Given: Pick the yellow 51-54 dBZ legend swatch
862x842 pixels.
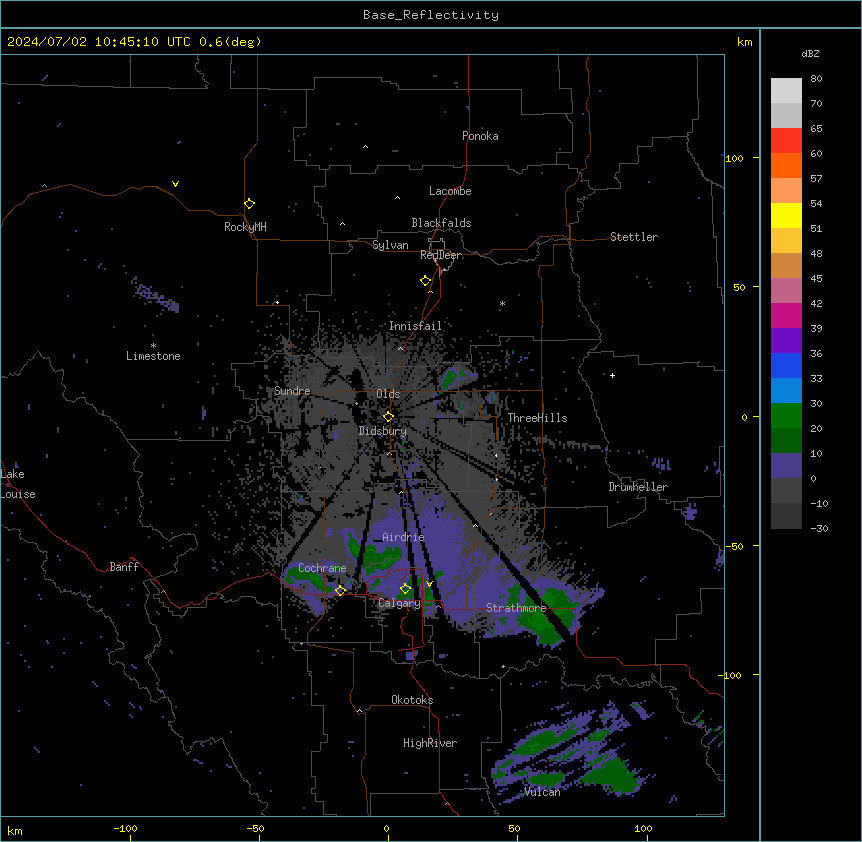Looking at the screenshot, I should (786, 215).
